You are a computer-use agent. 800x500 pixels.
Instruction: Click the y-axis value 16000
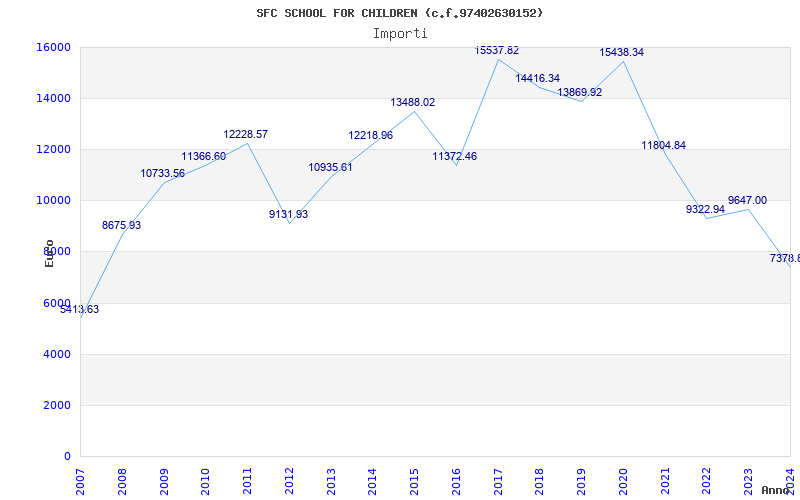click(x=53, y=47)
